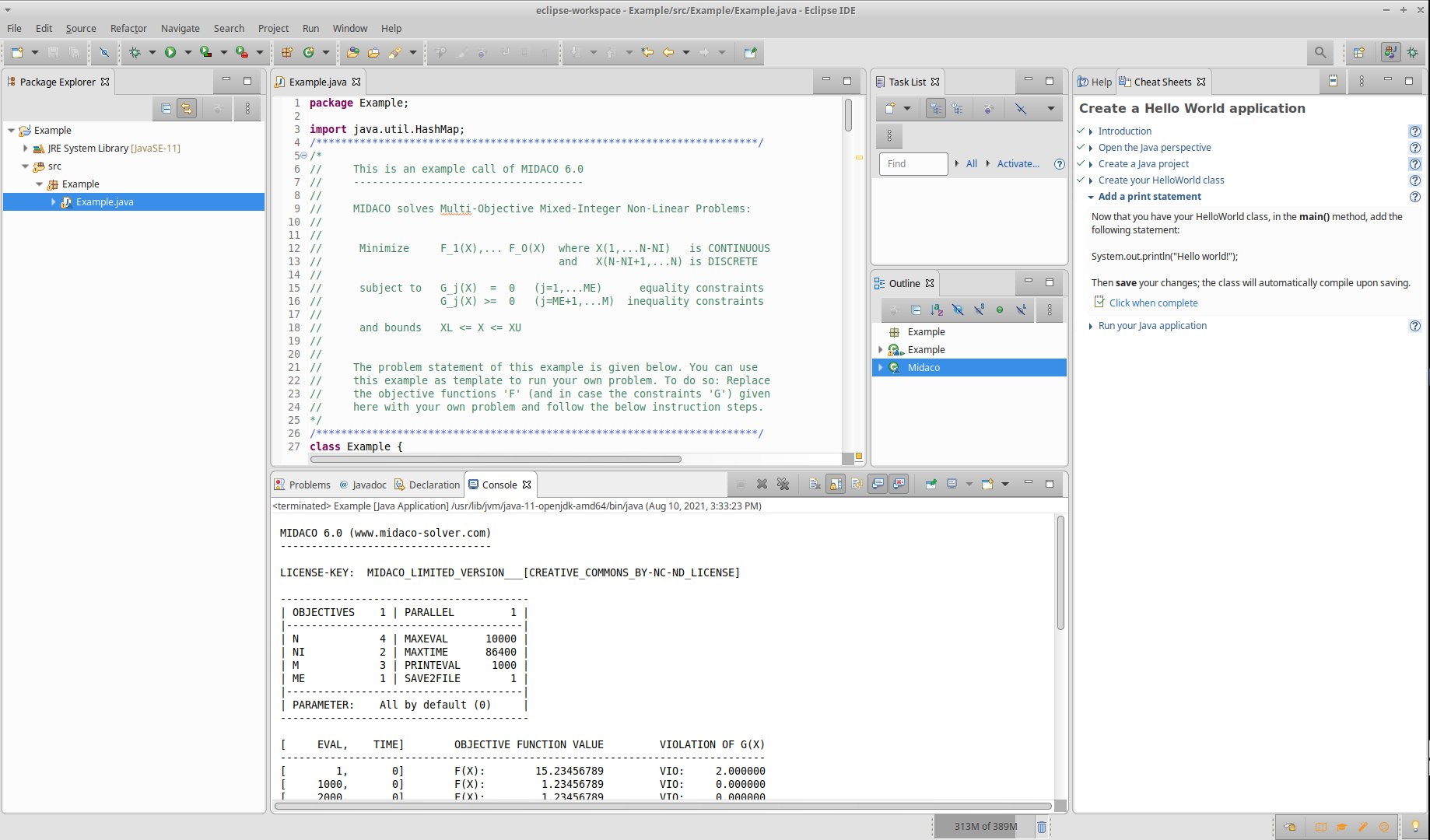Toggle Hide Static Members in Outline toolbar
Viewport: 1430px width, 840px height.
[x=979, y=310]
